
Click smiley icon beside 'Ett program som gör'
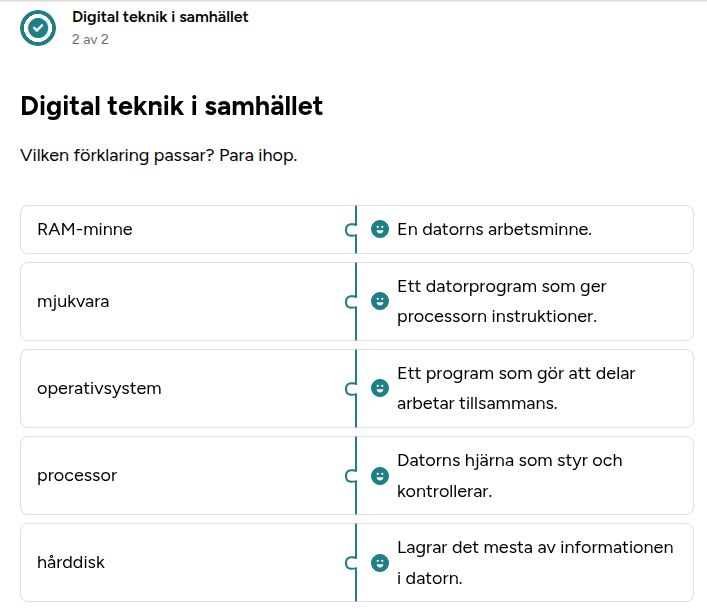[379, 388]
